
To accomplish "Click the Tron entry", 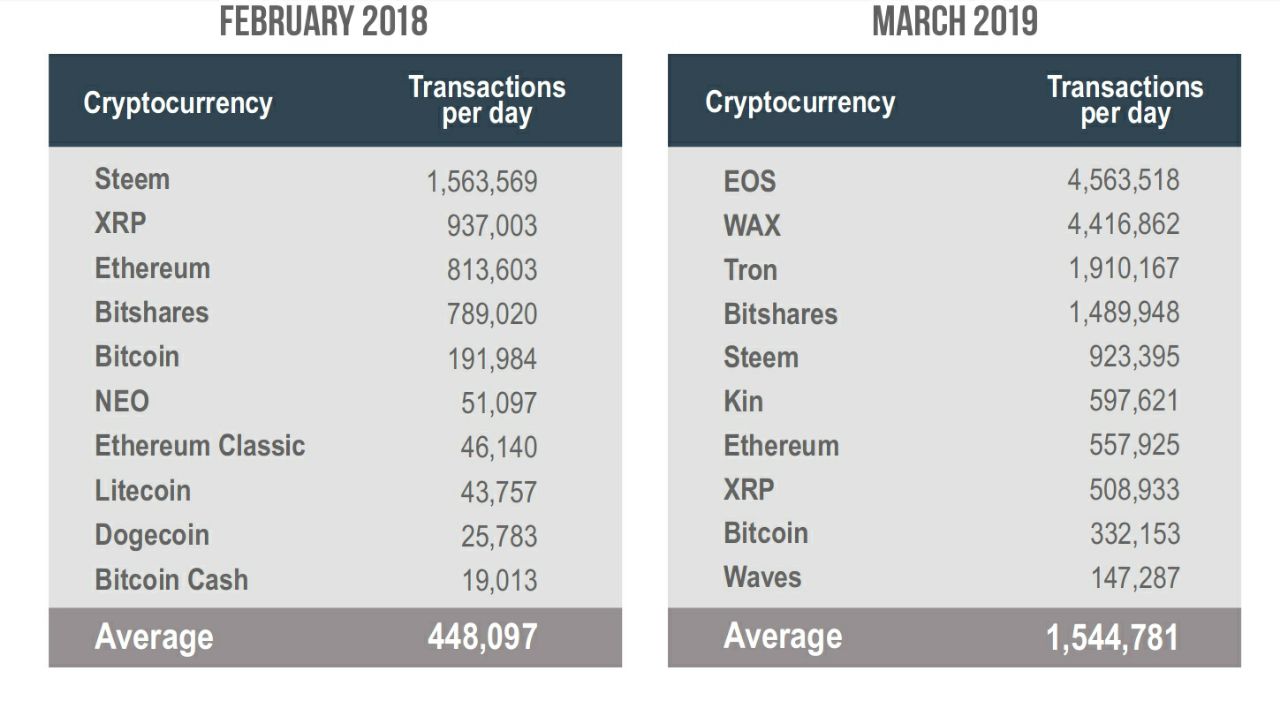I will (x=750, y=270).
